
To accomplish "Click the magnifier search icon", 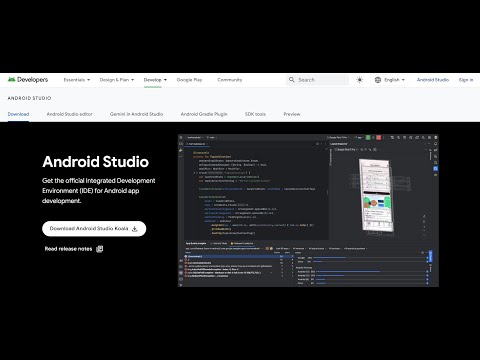I will pos(292,80).
